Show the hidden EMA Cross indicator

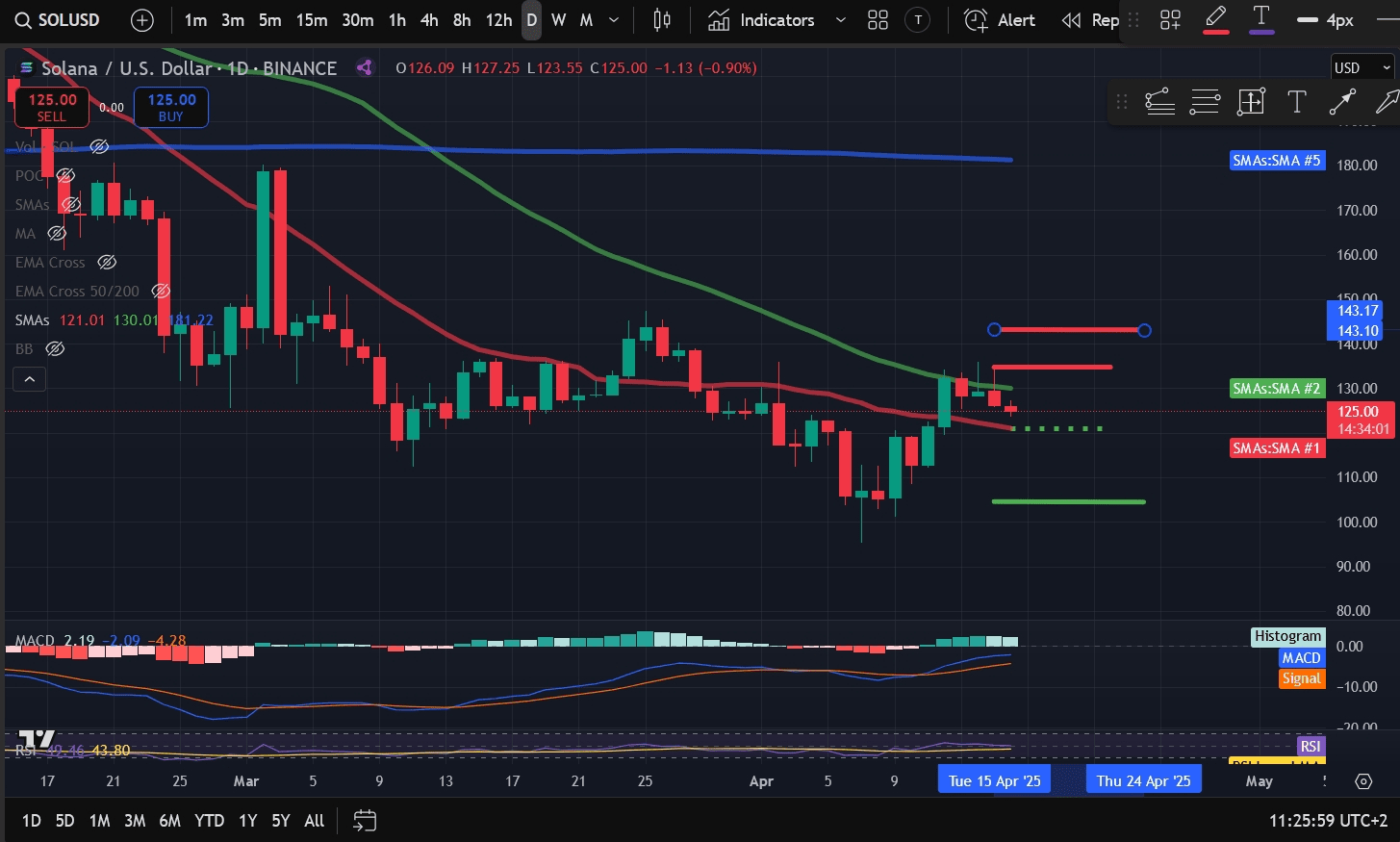tap(107, 262)
